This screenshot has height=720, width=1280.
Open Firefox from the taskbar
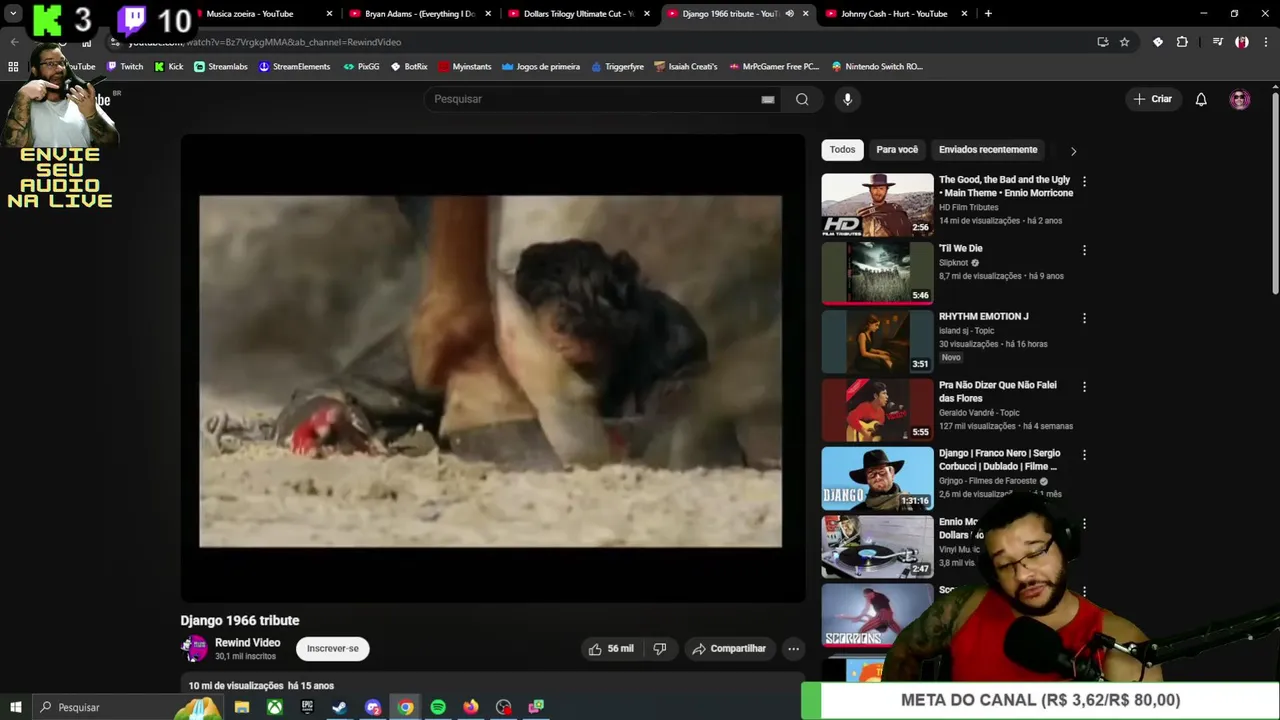(x=471, y=707)
